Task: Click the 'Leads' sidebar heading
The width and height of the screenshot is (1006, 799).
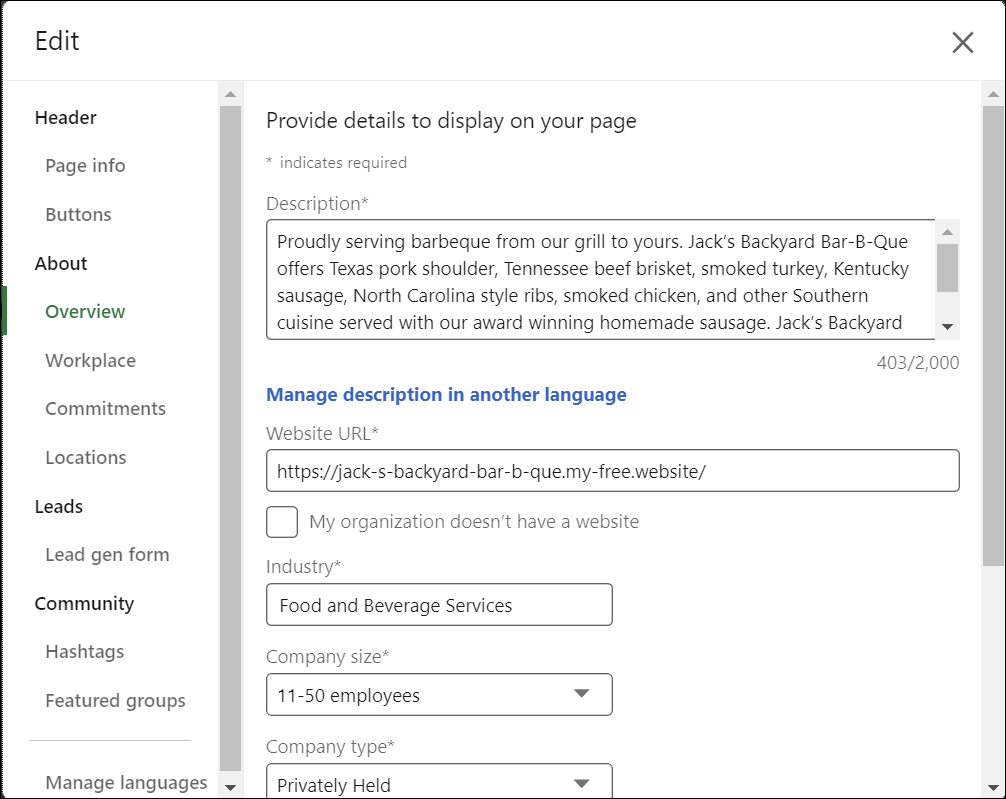Action: pyautogui.click(x=59, y=506)
